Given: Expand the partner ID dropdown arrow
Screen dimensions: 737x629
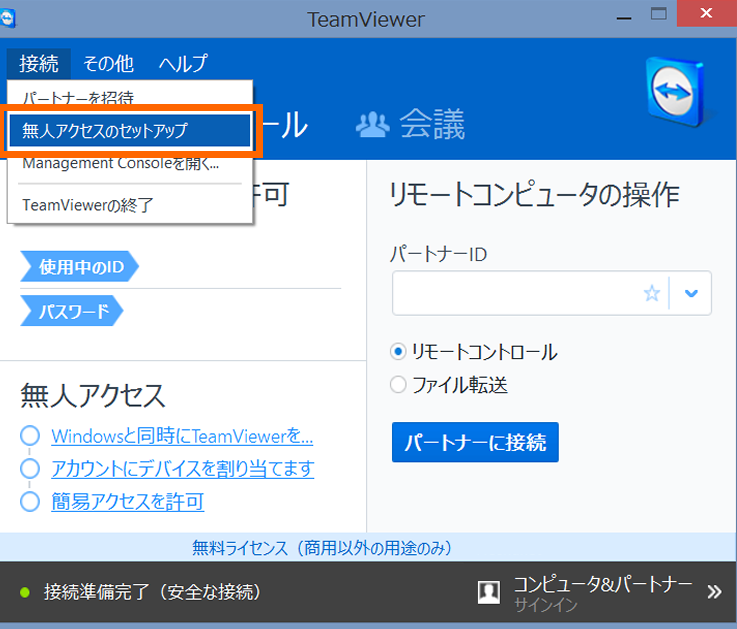Looking at the screenshot, I should point(691,293).
